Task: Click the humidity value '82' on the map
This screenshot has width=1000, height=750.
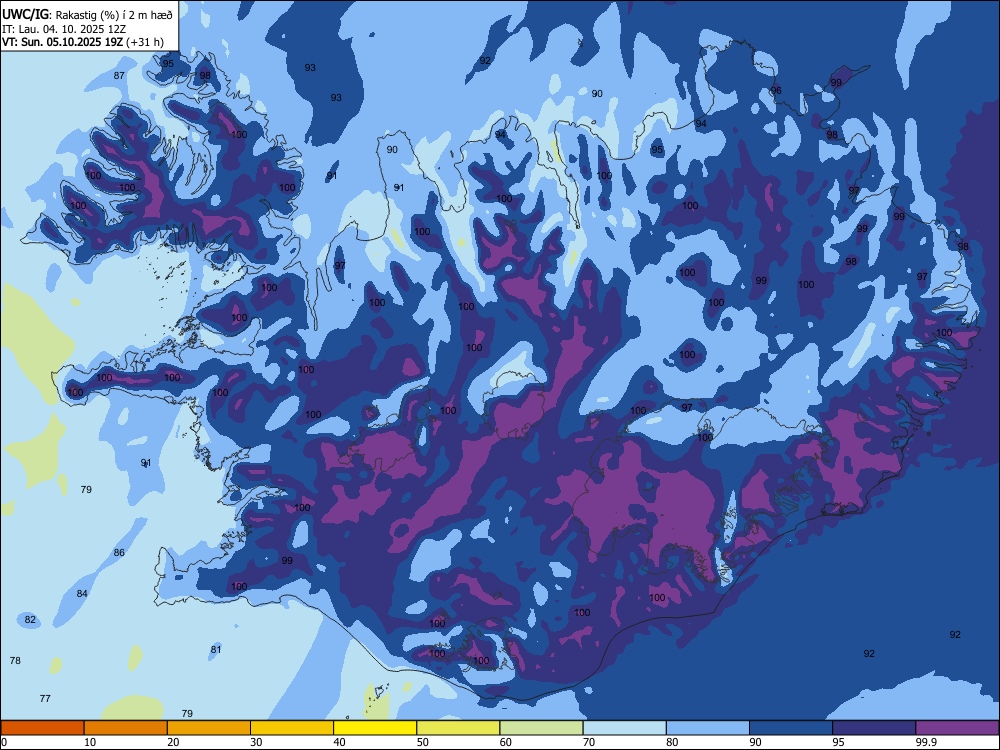Action: pos(30,619)
